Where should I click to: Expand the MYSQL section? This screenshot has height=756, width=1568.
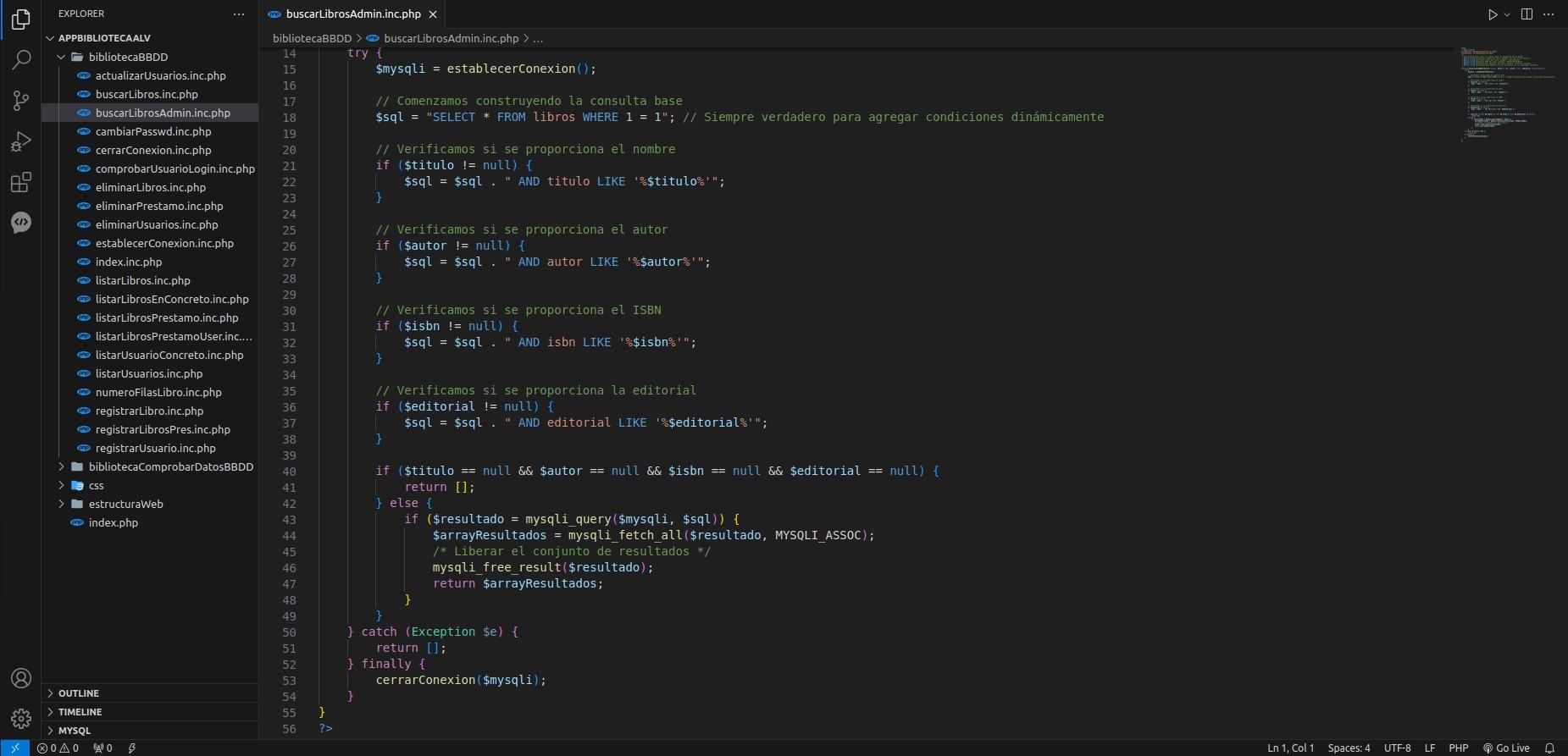click(x=150, y=730)
